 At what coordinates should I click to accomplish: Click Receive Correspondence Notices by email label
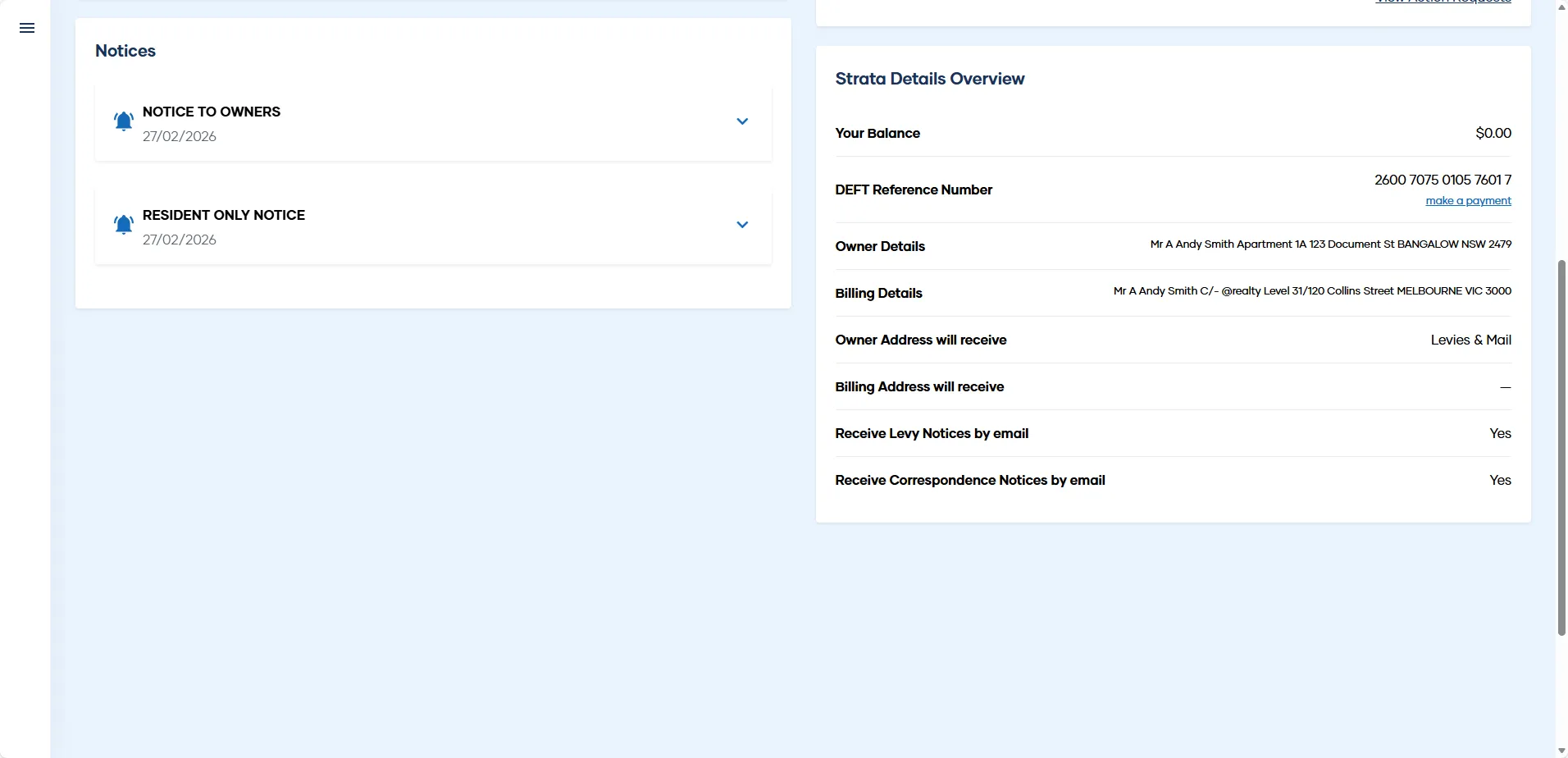click(970, 480)
